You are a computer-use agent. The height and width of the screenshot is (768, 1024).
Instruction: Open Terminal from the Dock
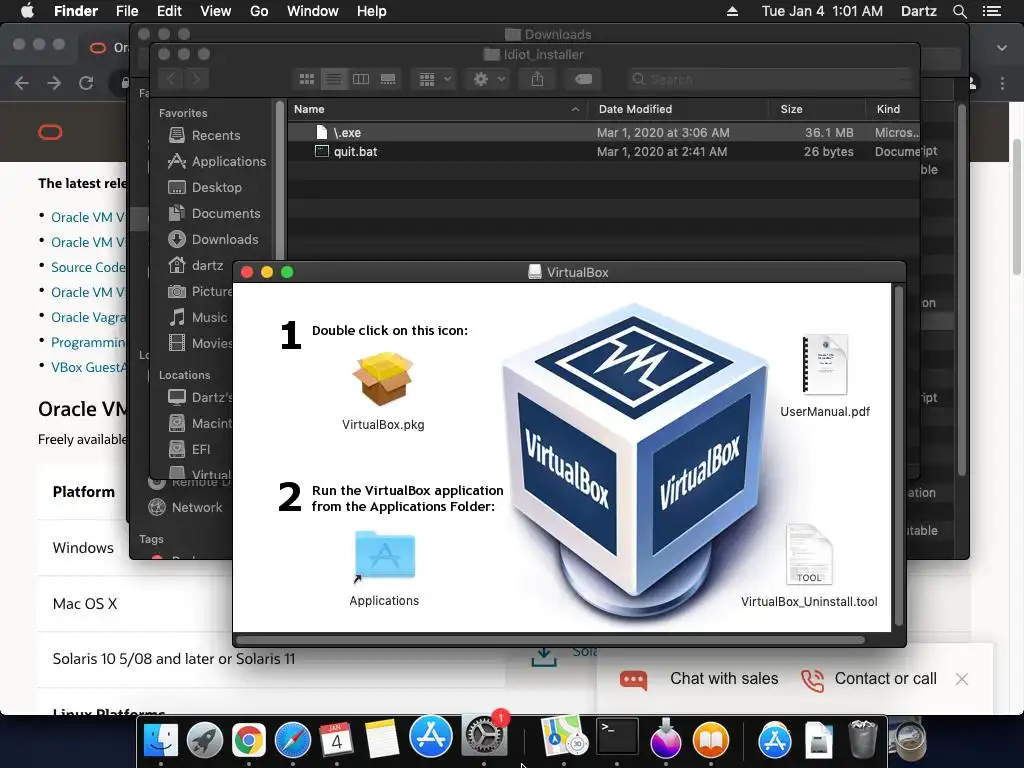[617, 737]
